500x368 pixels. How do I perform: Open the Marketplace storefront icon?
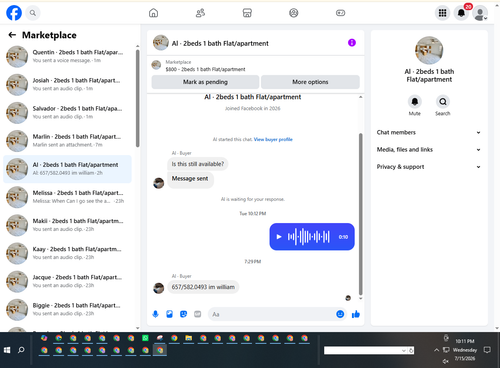pyautogui.click(x=247, y=13)
